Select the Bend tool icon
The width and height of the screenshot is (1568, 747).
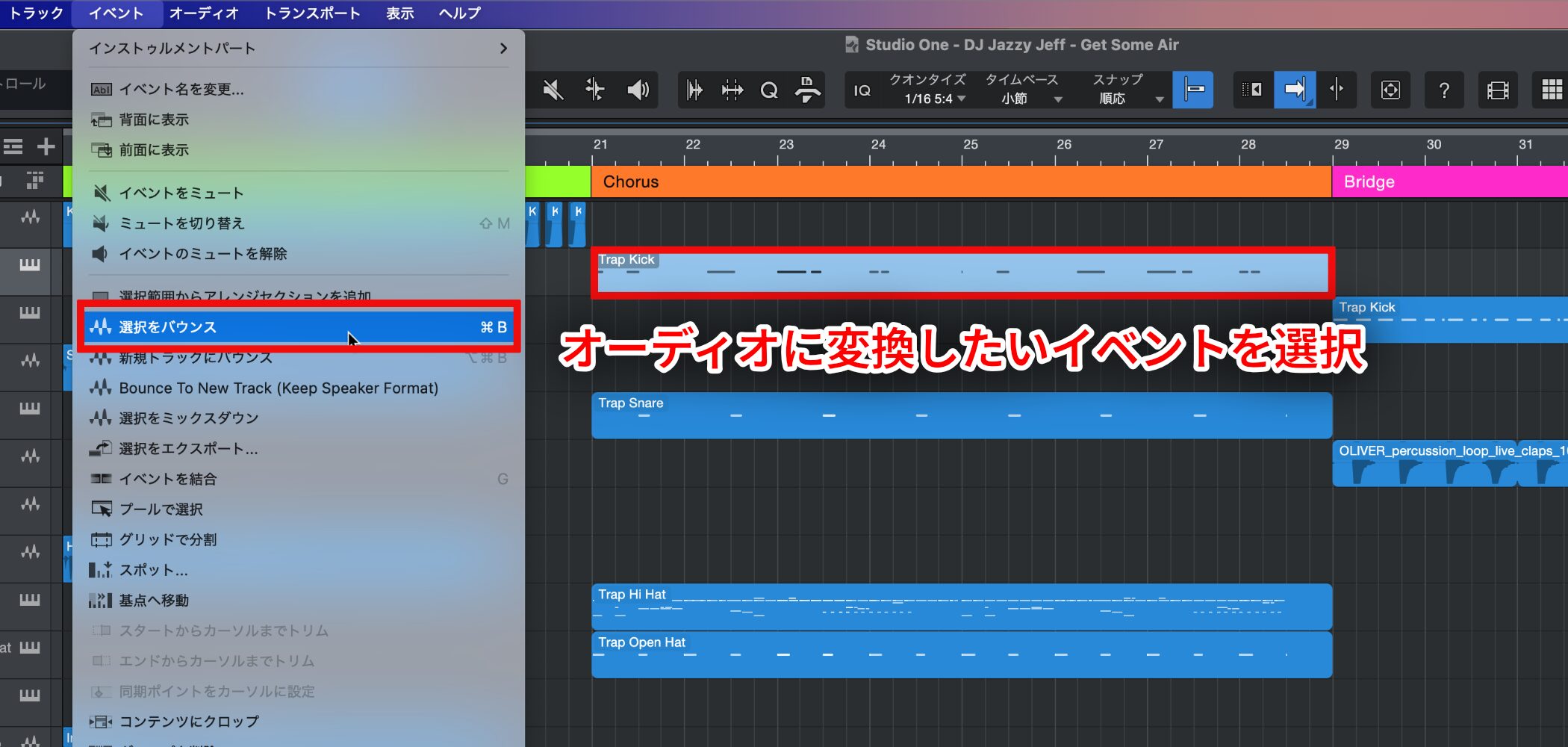(x=595, y=90)
